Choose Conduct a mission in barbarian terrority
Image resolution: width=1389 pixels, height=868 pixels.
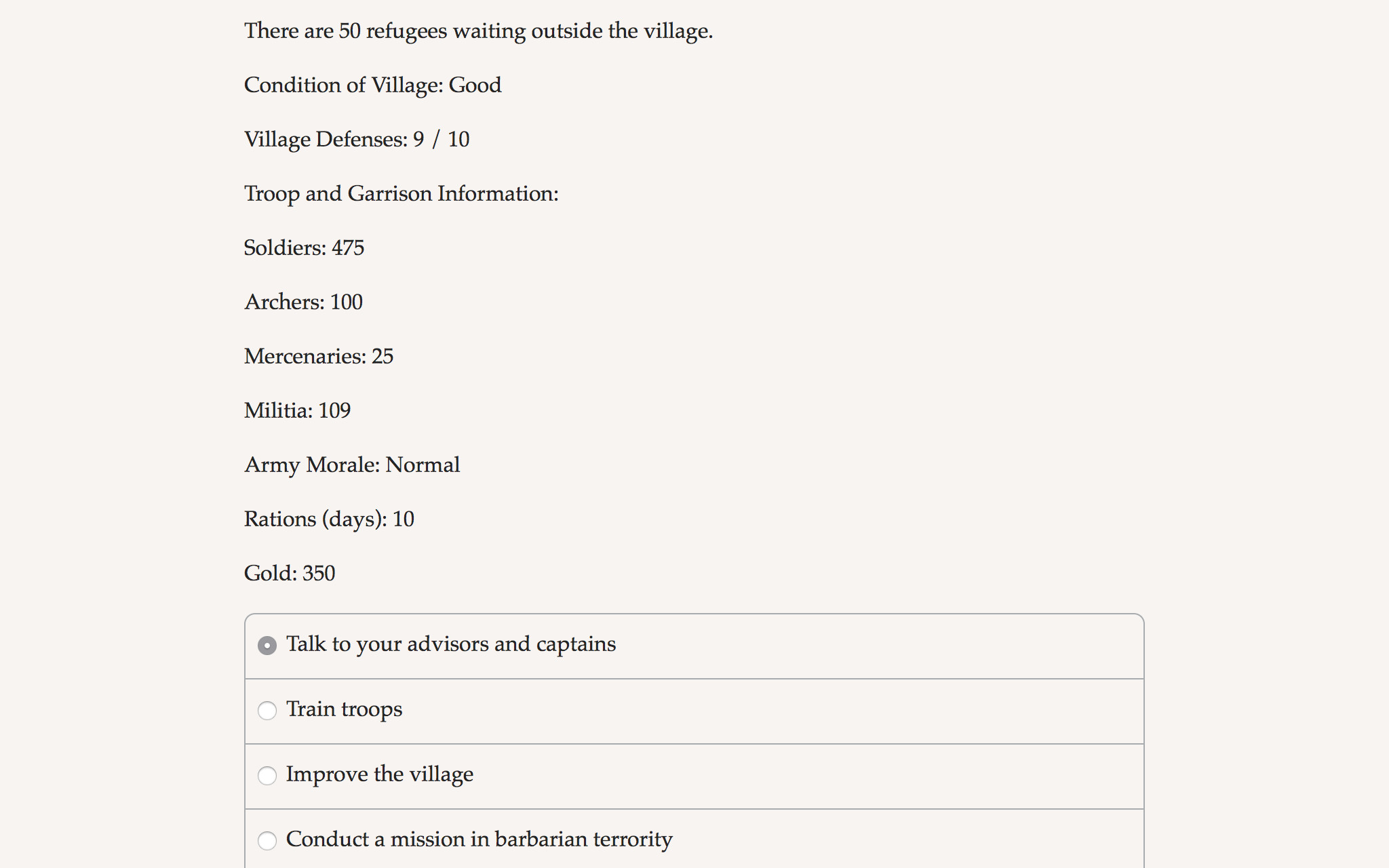pos(268,841)
